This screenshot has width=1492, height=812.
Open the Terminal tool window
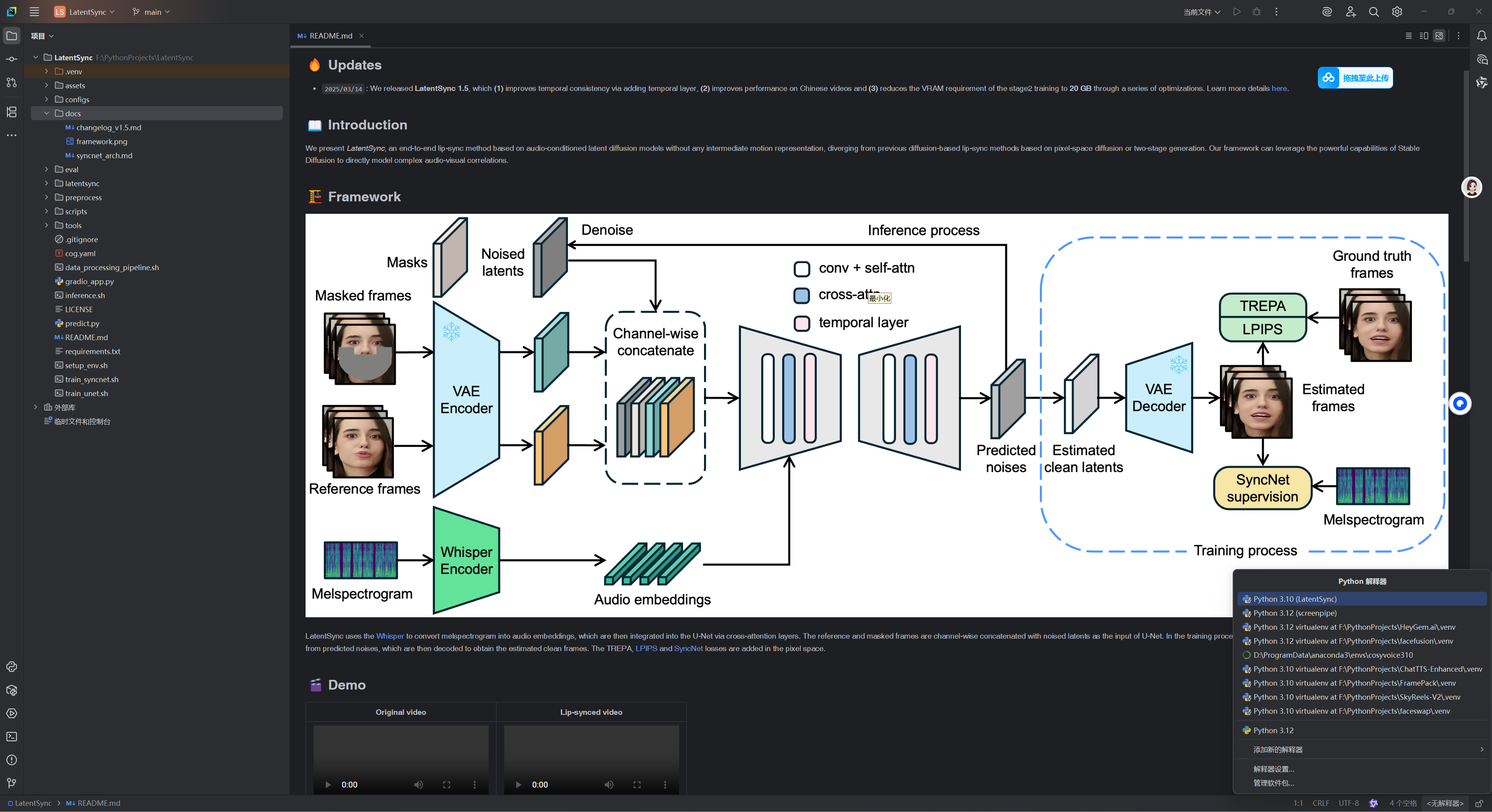(x=12, y=737)
